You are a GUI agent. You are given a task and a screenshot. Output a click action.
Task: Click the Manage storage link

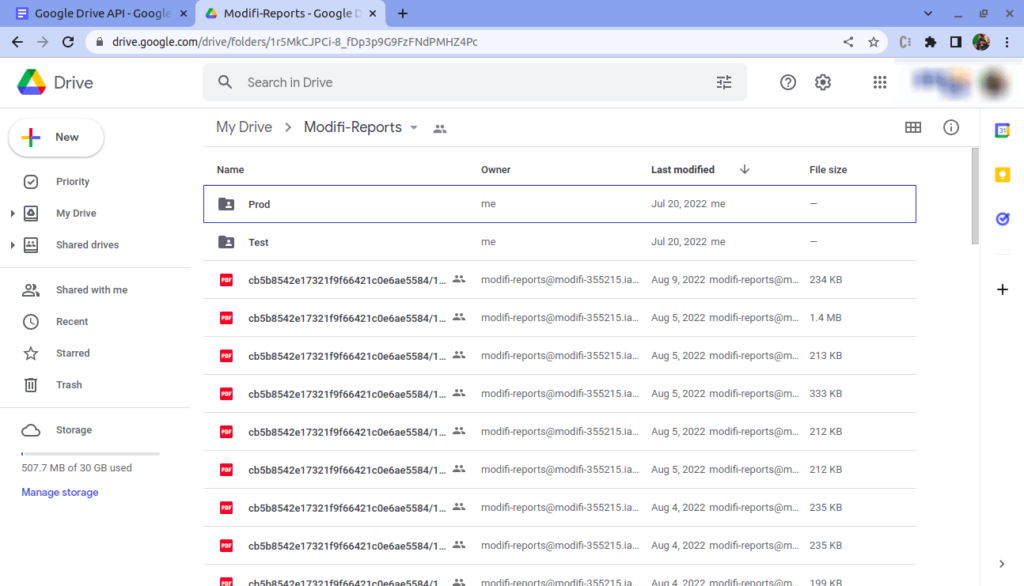click(60, 492)
